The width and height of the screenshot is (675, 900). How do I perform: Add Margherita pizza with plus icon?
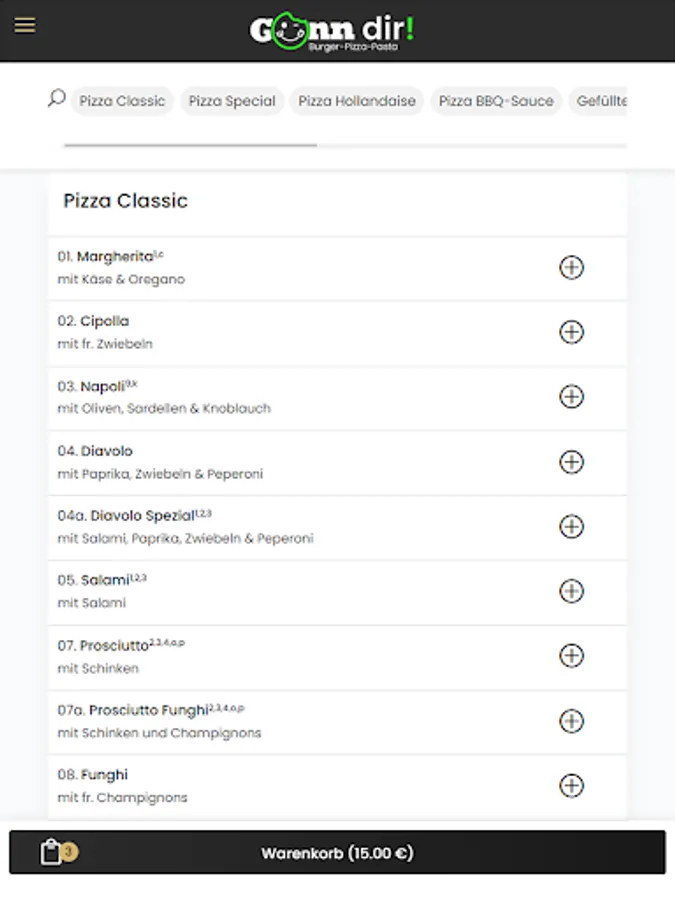pos(571,268)
